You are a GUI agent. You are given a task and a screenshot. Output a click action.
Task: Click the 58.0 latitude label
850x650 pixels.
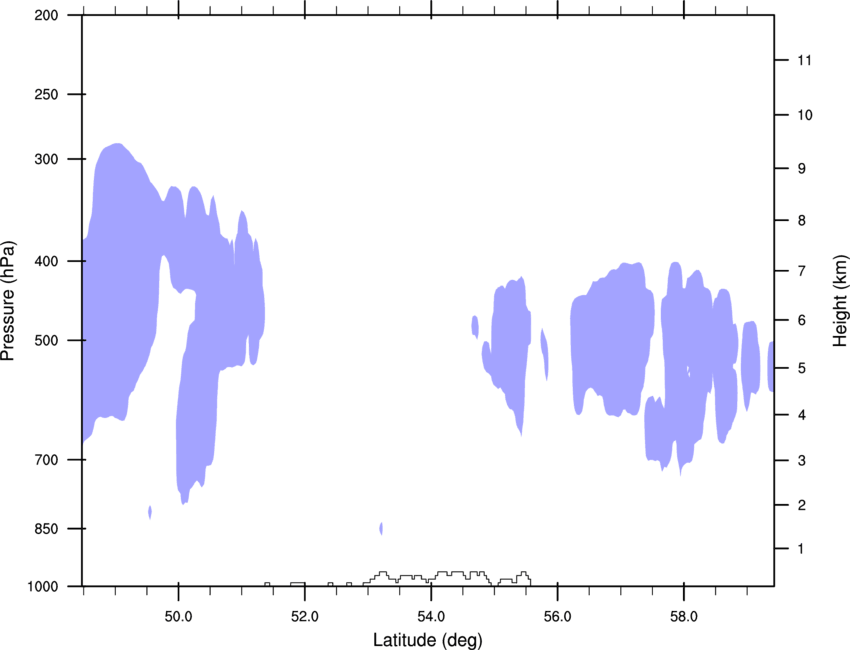[684, 617]
